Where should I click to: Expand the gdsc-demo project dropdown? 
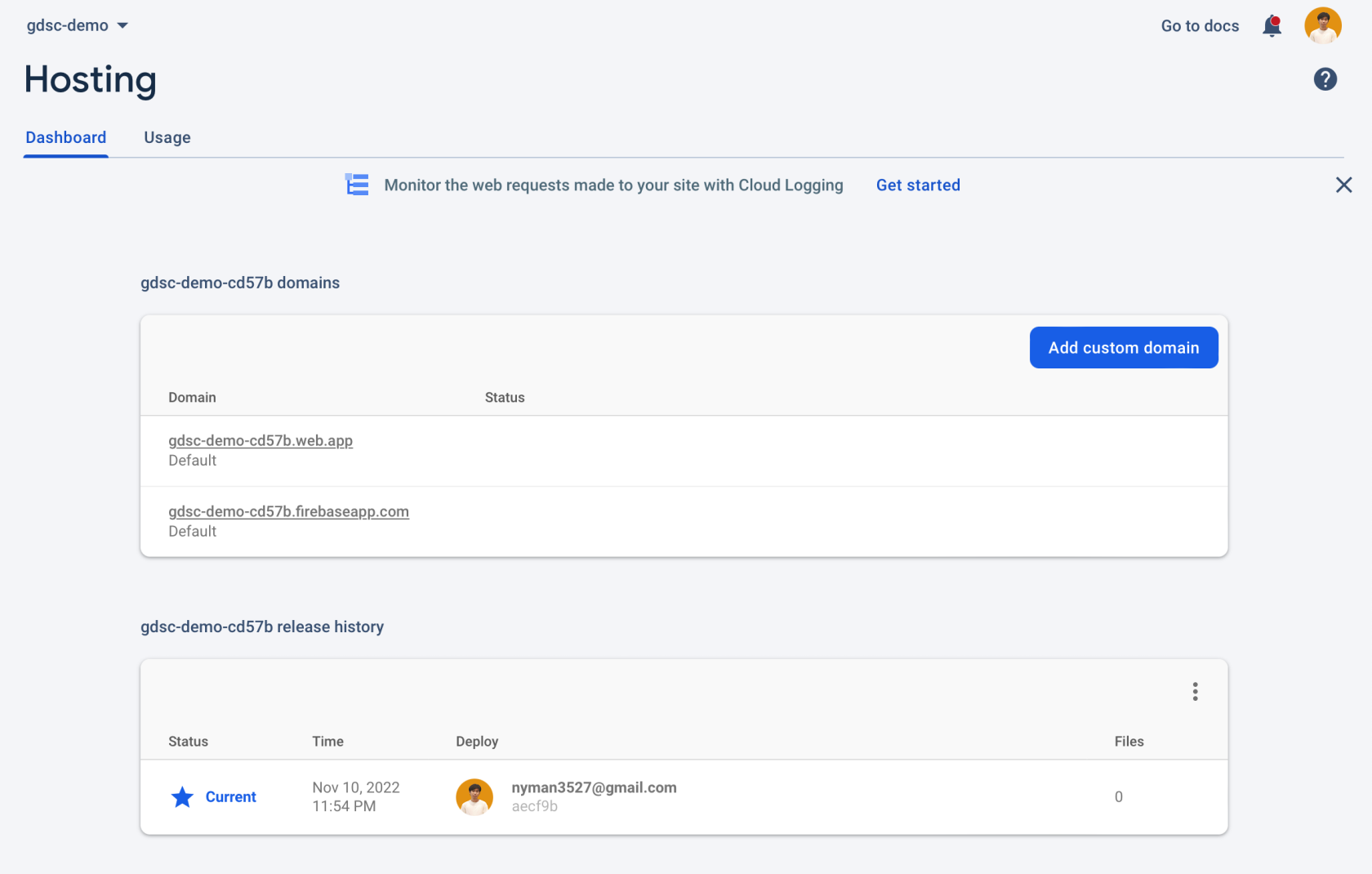coord(78,25)
